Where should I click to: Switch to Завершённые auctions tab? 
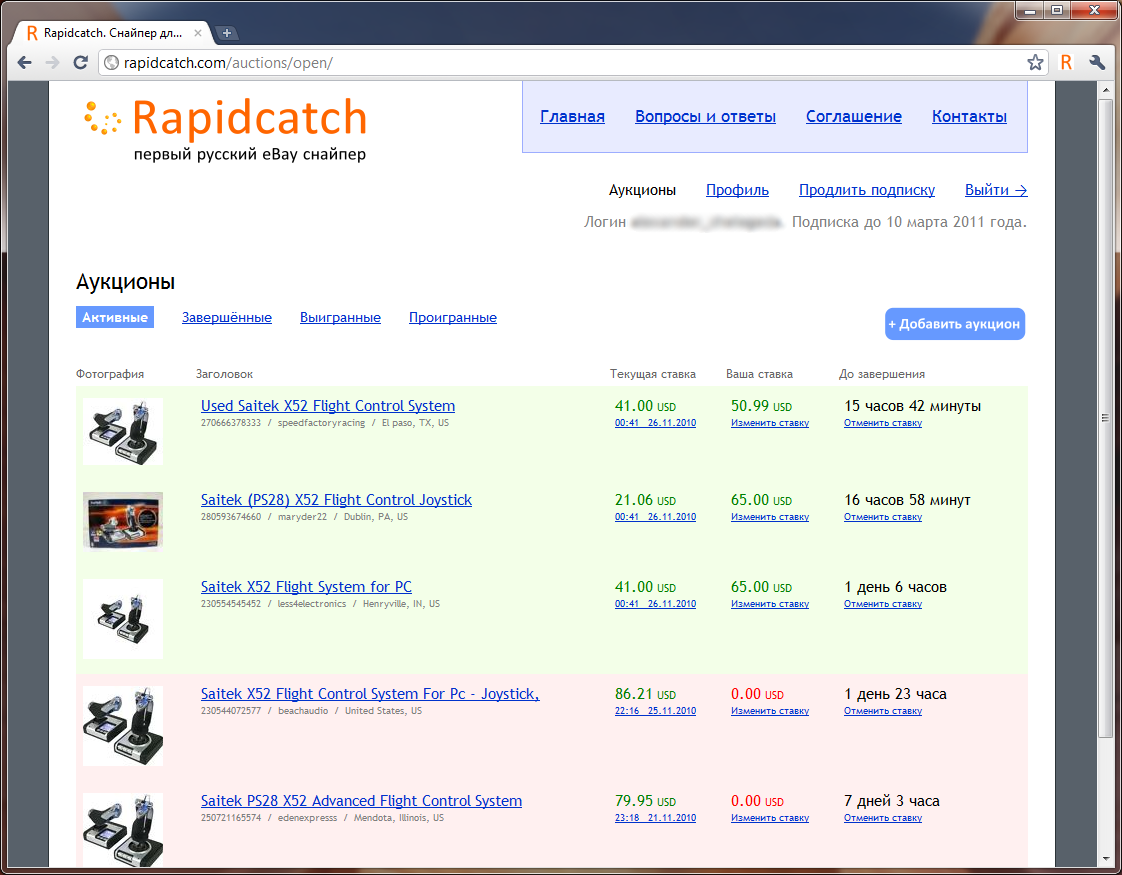coord(227,318)
